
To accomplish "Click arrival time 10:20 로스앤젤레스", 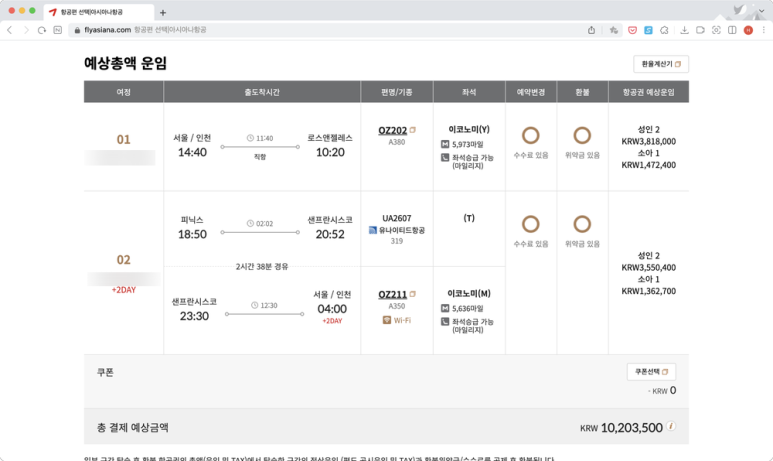I will (330, 152).
